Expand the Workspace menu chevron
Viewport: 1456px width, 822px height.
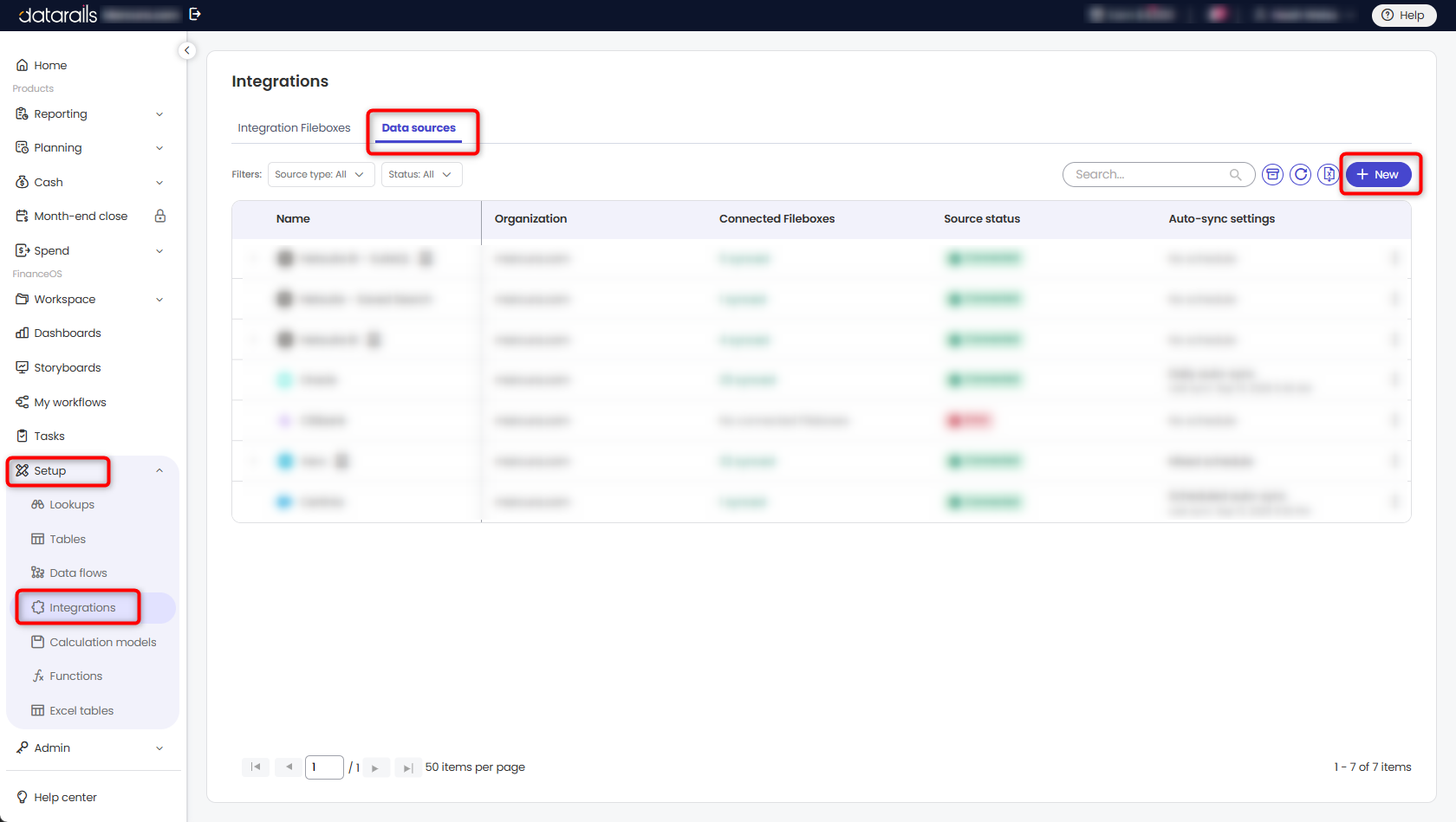[x=159, y=300]
